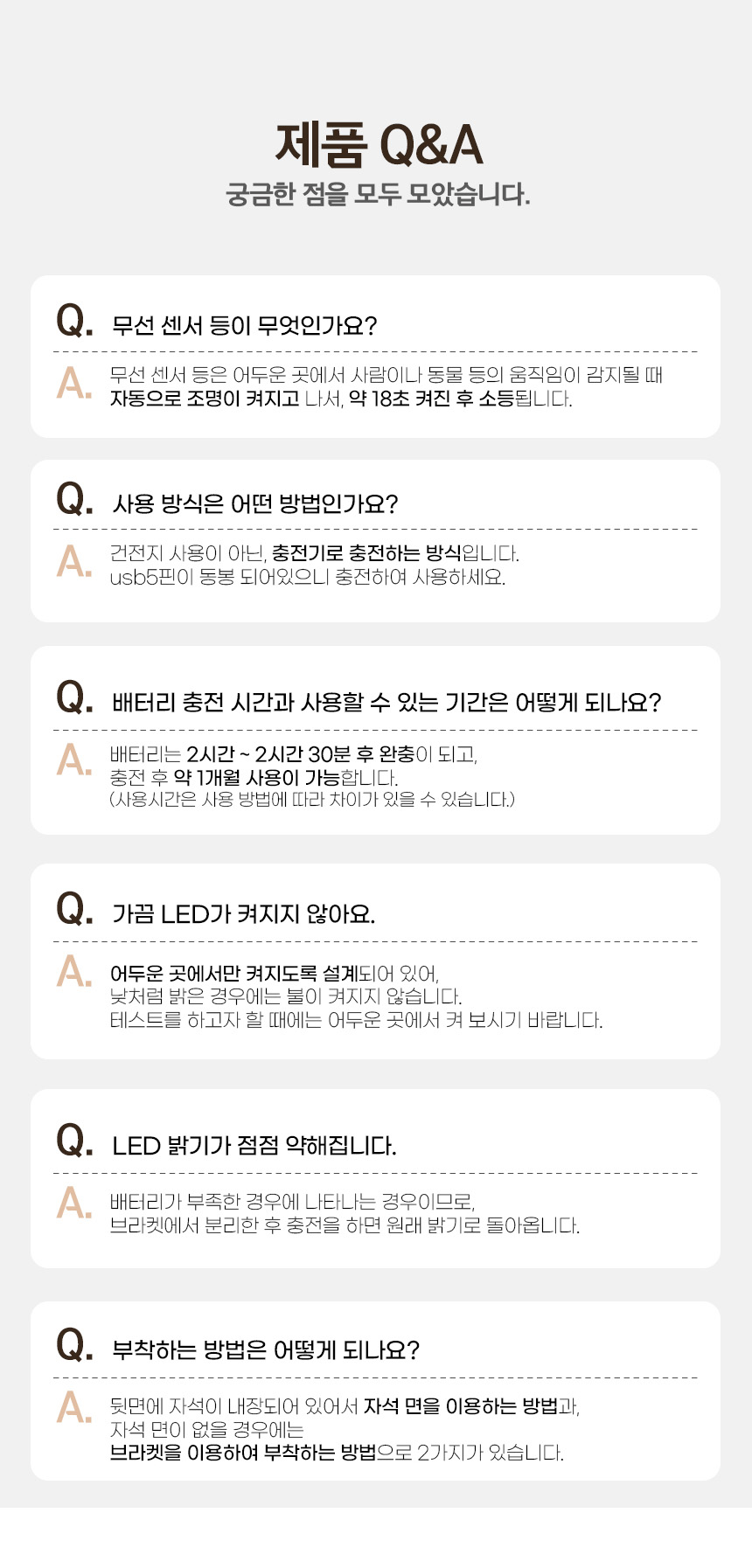Click the Q icon beside 배터리 충전 시간 question
Image resolution: width=752 pixels, height=1568 pixels.
(x=74, y=697)
